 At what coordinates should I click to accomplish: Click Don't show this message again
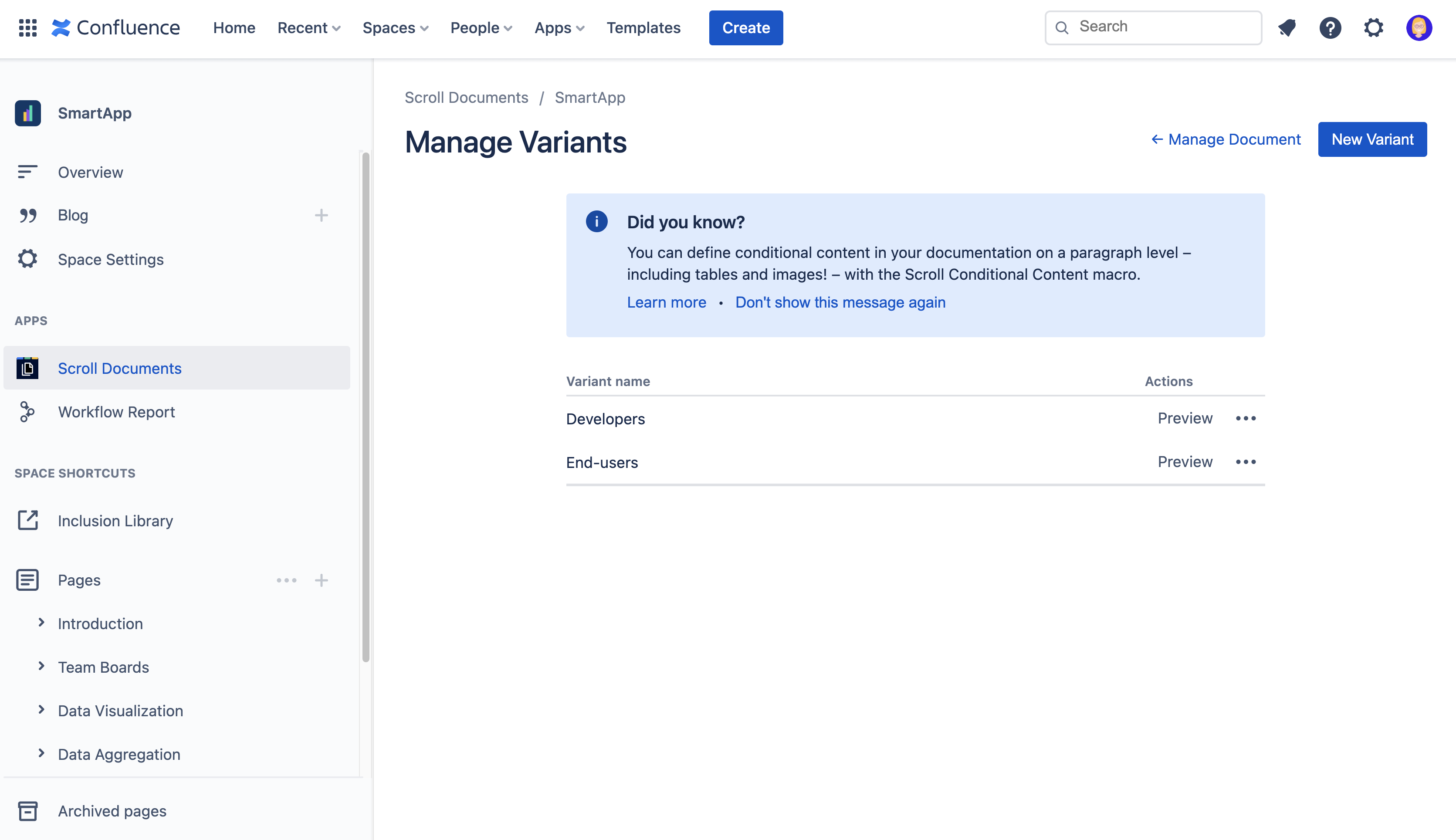pyautogui.click(x=840, y=302)
